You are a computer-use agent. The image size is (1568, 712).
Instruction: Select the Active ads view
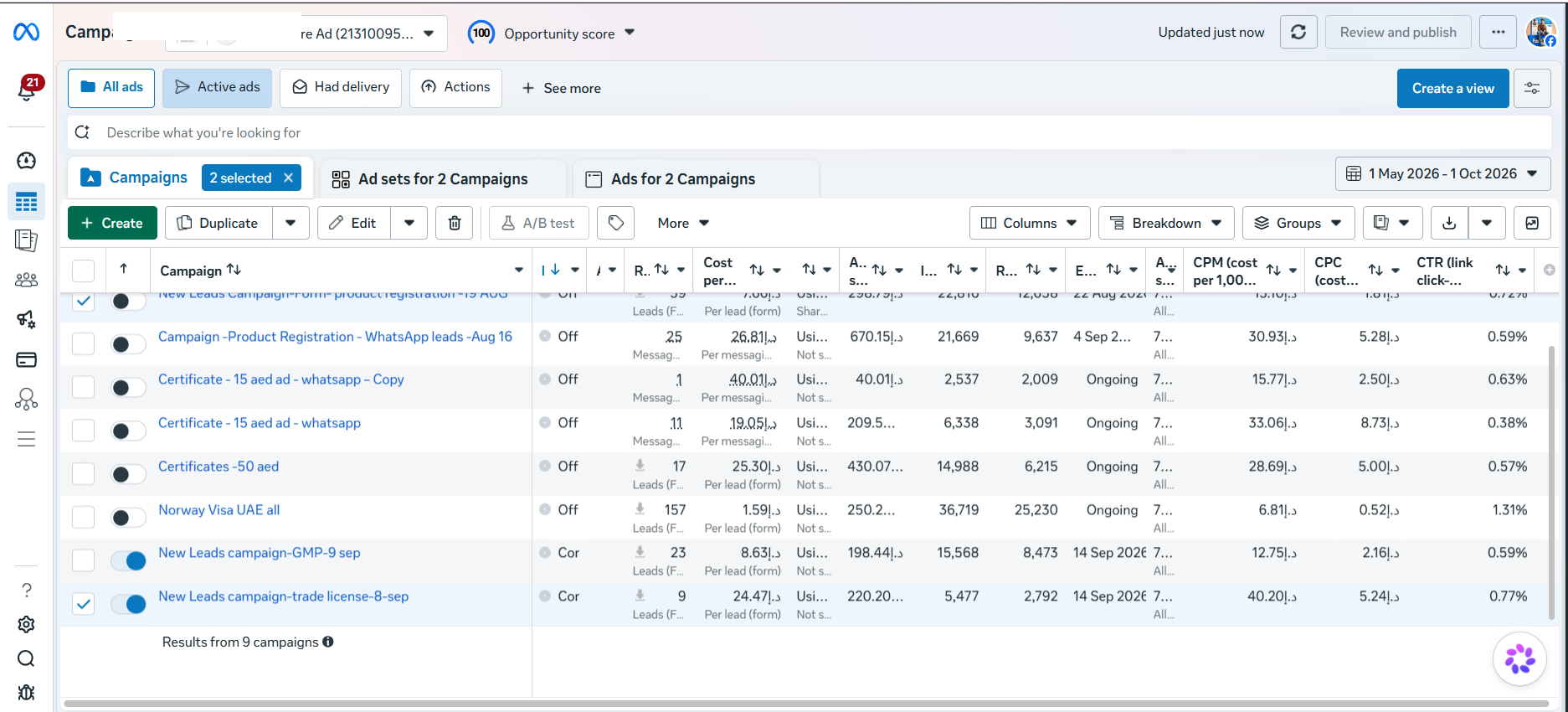click(x=217, y=88)
